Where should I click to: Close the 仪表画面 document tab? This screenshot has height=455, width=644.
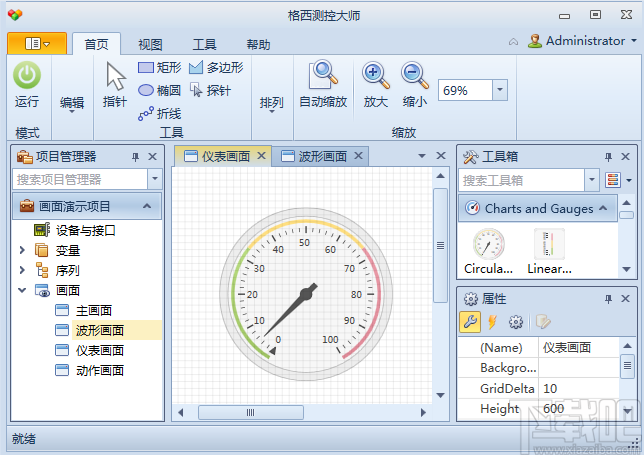tap(262, 156)
